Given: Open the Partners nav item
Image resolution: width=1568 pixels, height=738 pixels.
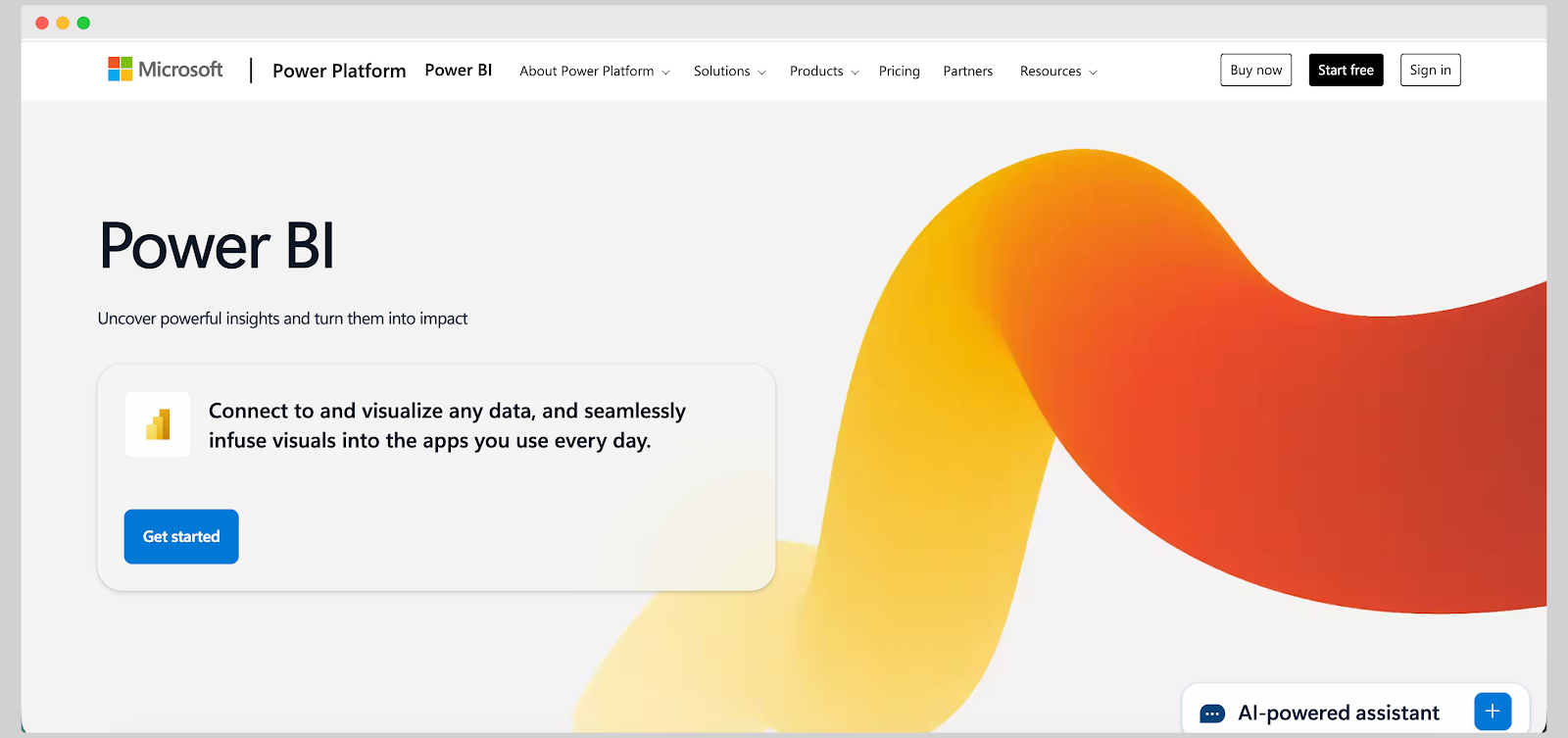Looking at the screenshot, I should pyautogui.click(x=968, y=71).
